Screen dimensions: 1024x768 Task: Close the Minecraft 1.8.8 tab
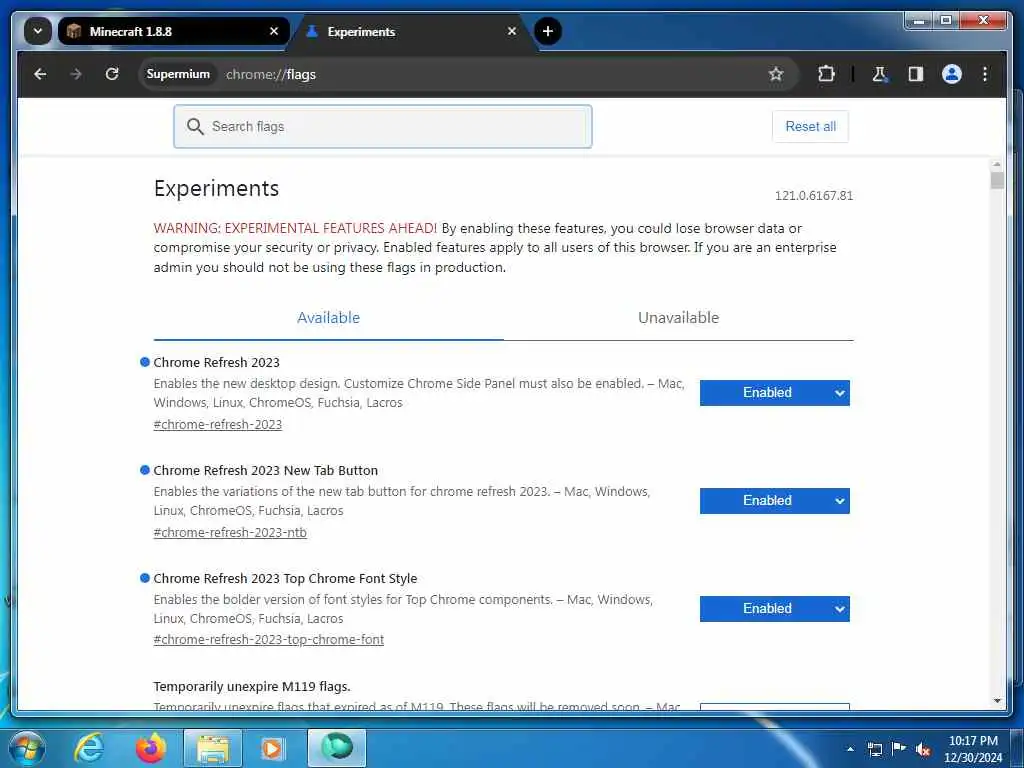[274, 31]
